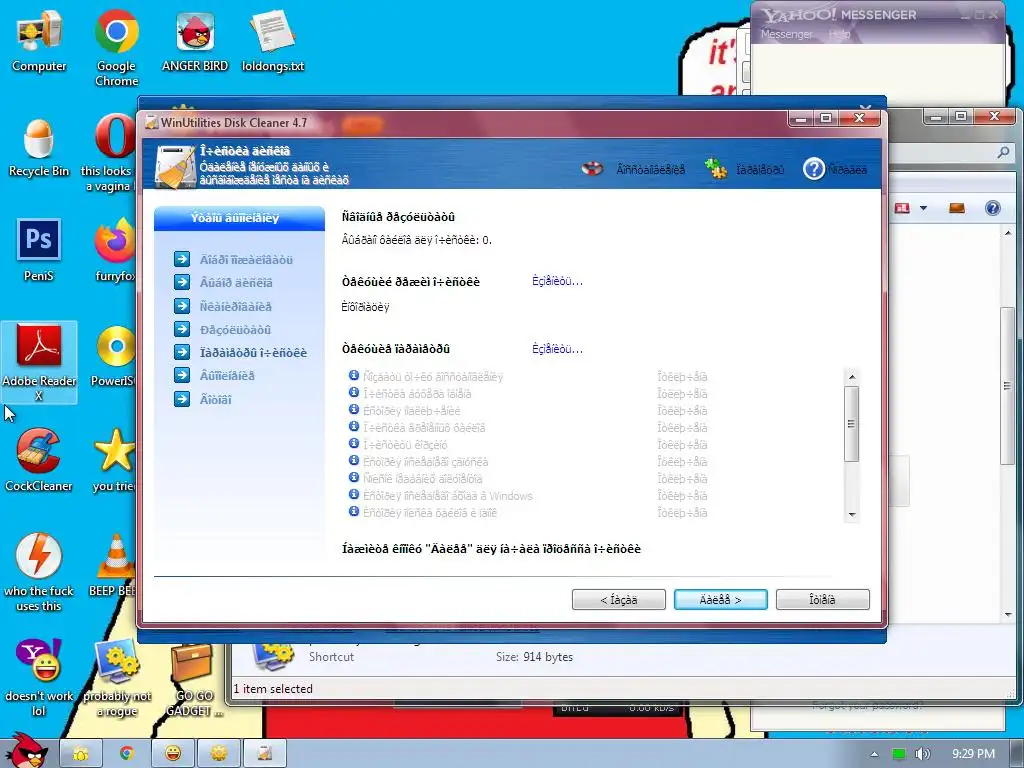Click the green puzzle-piece icon in Disk Cleaner header
The width and height of the screenshot is (1024, 768).
[716, 168]
